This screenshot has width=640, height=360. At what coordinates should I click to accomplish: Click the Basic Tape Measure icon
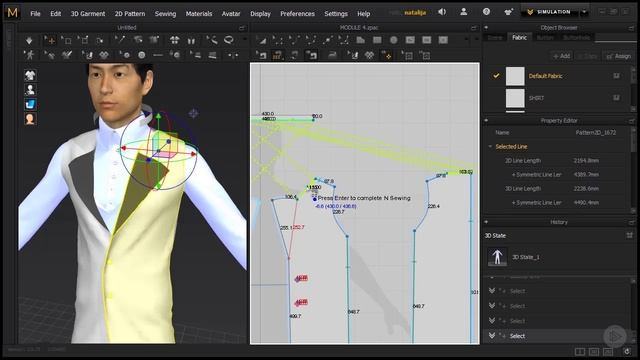212,40
